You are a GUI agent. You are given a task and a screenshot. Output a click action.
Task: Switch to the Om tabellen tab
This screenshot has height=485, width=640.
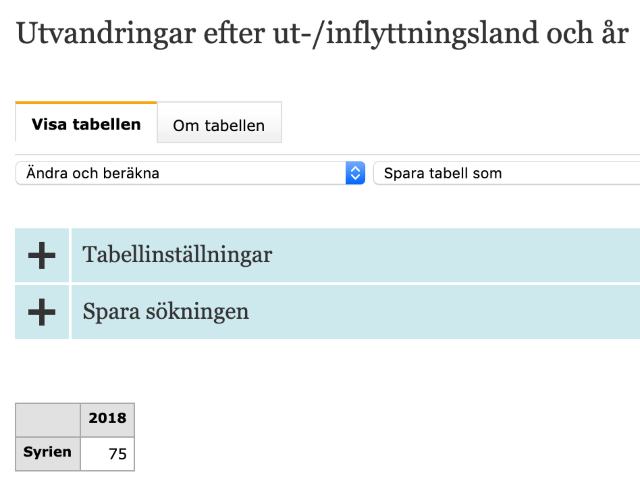coord(219,125)
